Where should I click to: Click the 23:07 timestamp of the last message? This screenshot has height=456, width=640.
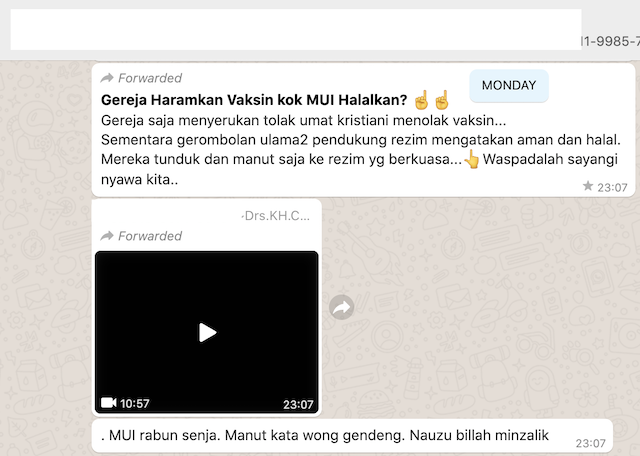click(x=590, y=443)
